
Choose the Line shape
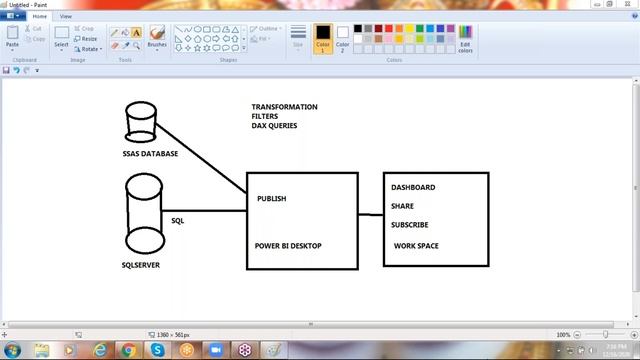click(x=179, y=29)
